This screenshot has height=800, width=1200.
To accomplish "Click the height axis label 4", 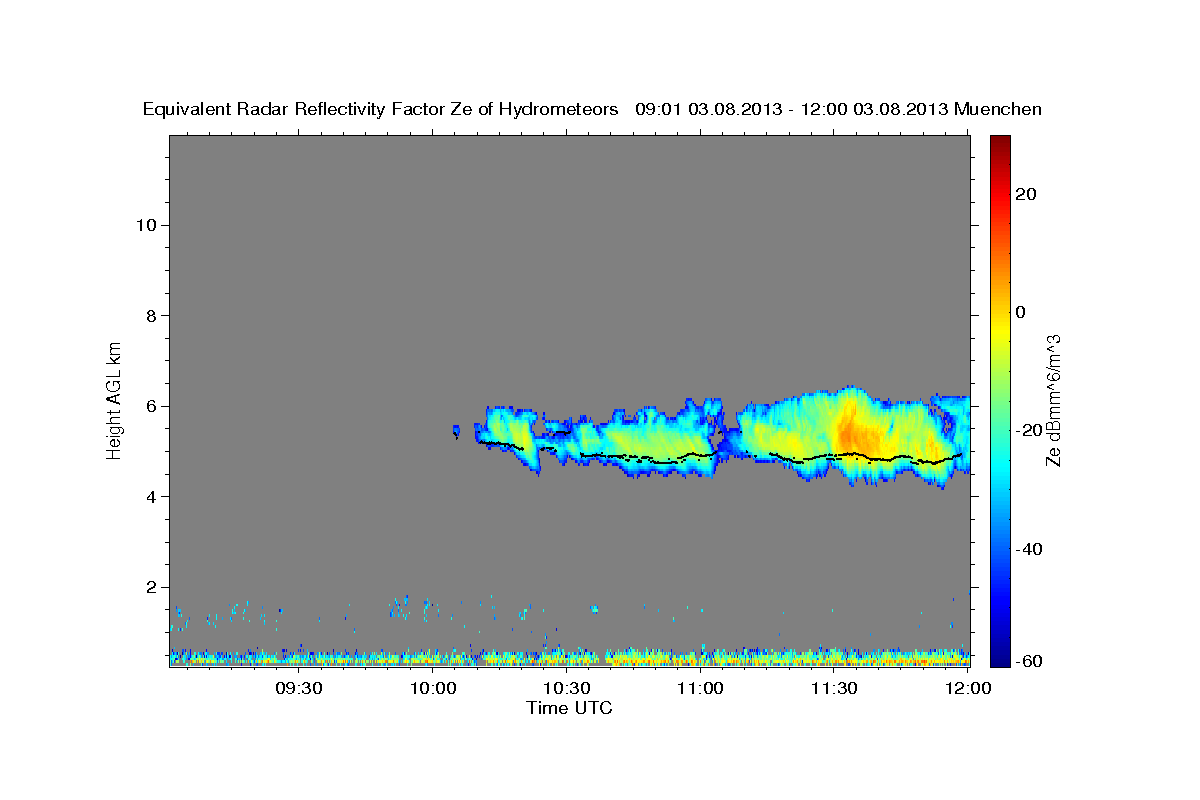I will pyautogui.click(x=152, y=497).
